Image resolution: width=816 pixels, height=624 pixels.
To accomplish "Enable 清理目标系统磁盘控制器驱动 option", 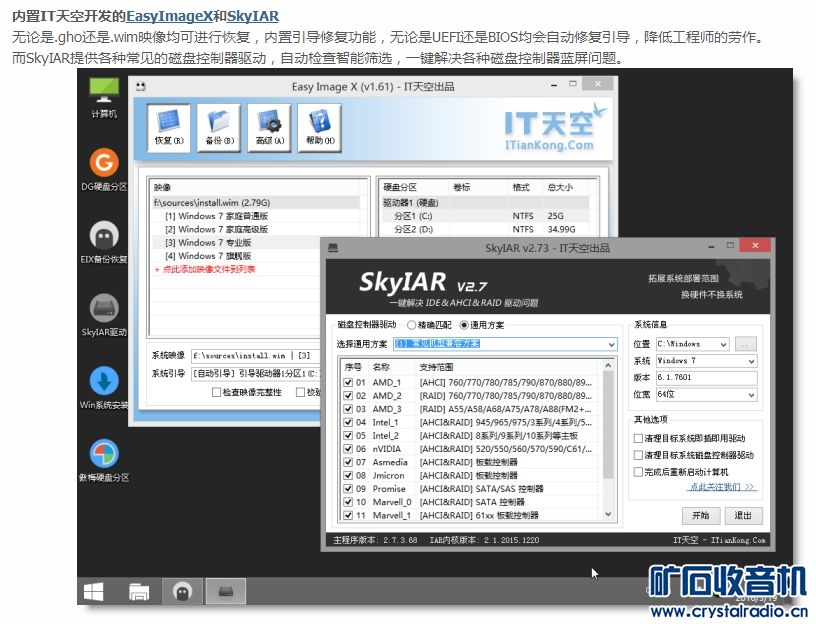I will point(639,455).
